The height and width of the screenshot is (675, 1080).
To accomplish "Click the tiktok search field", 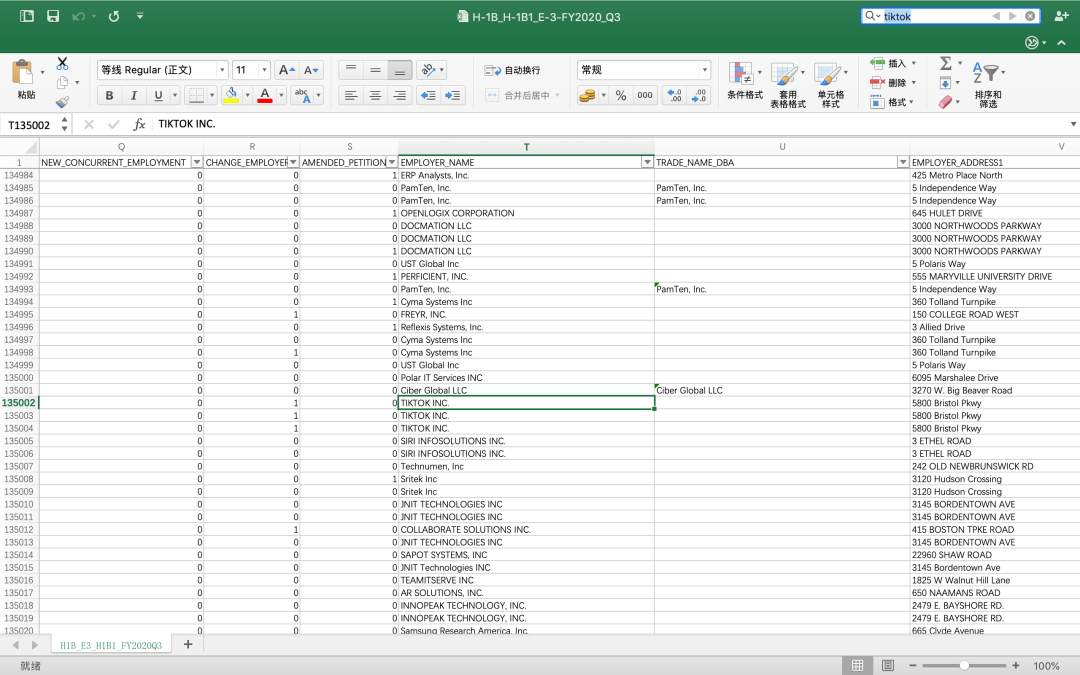I will (934, 16).
